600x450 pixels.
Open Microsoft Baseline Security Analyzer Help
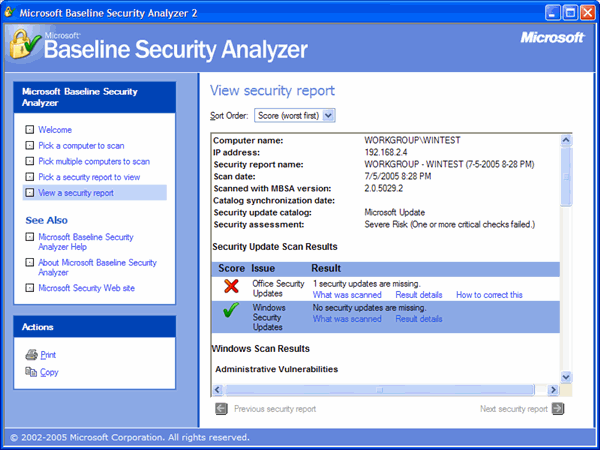(x=86, y=242)
